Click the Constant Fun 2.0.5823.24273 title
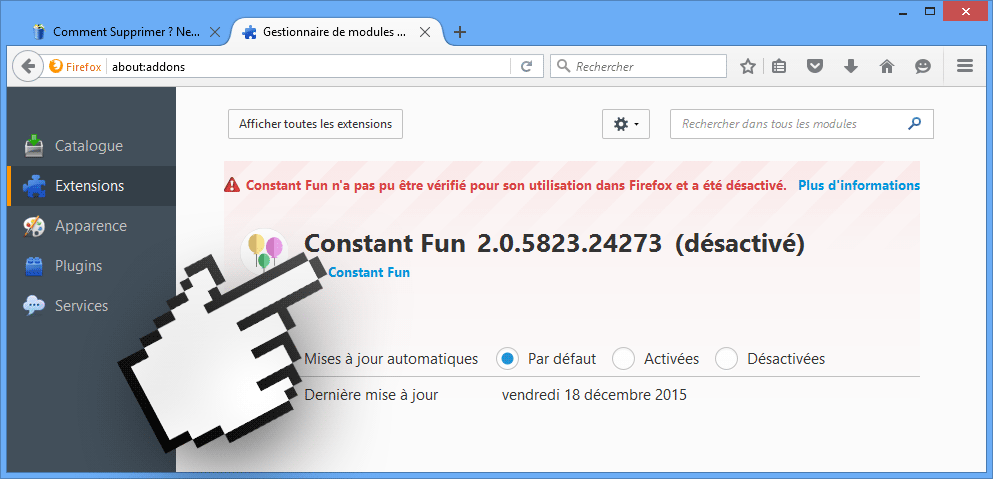 pyautogui.click(x=483, y=244)
